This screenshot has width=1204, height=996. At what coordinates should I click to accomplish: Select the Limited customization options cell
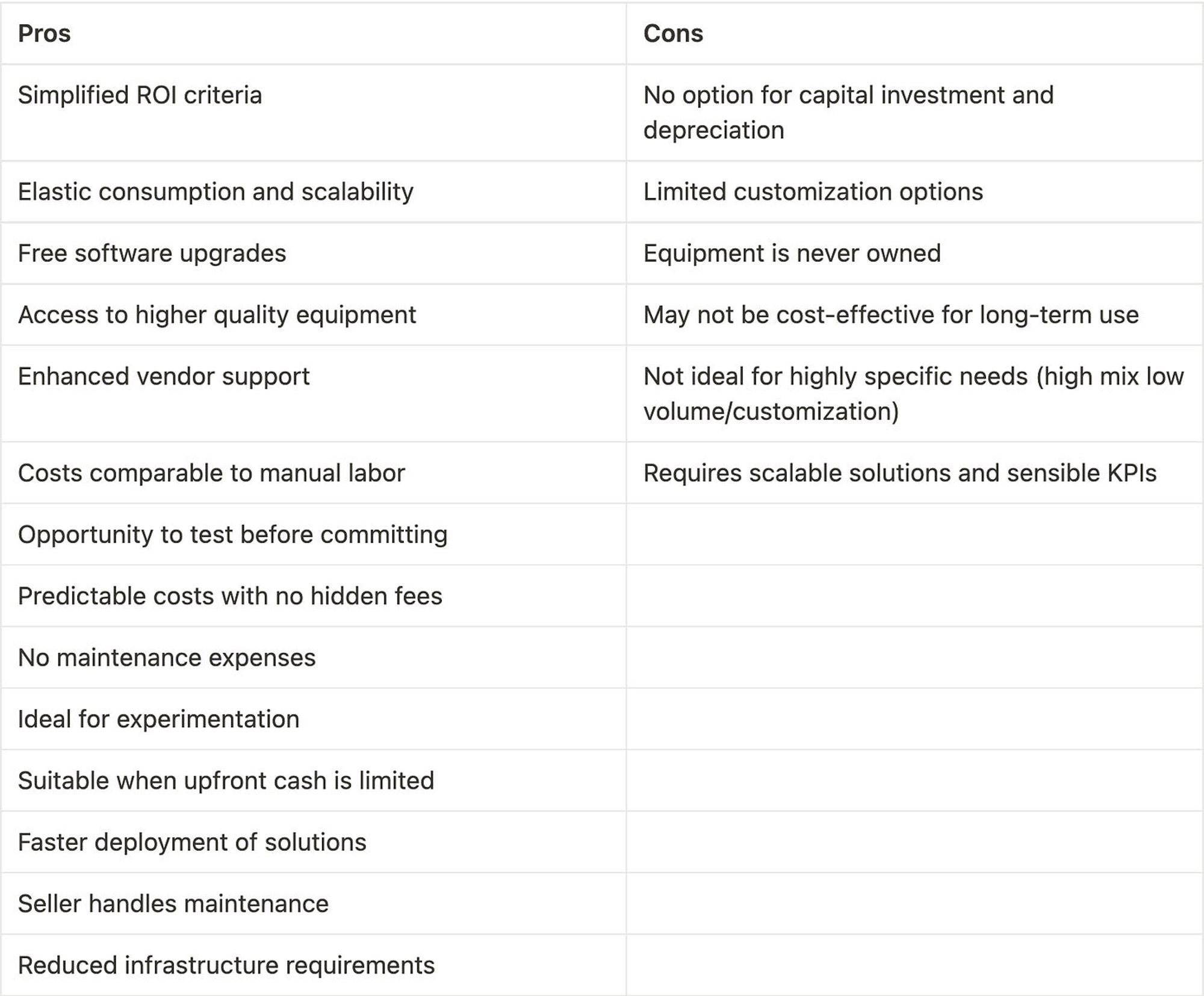tap(813, 192)
